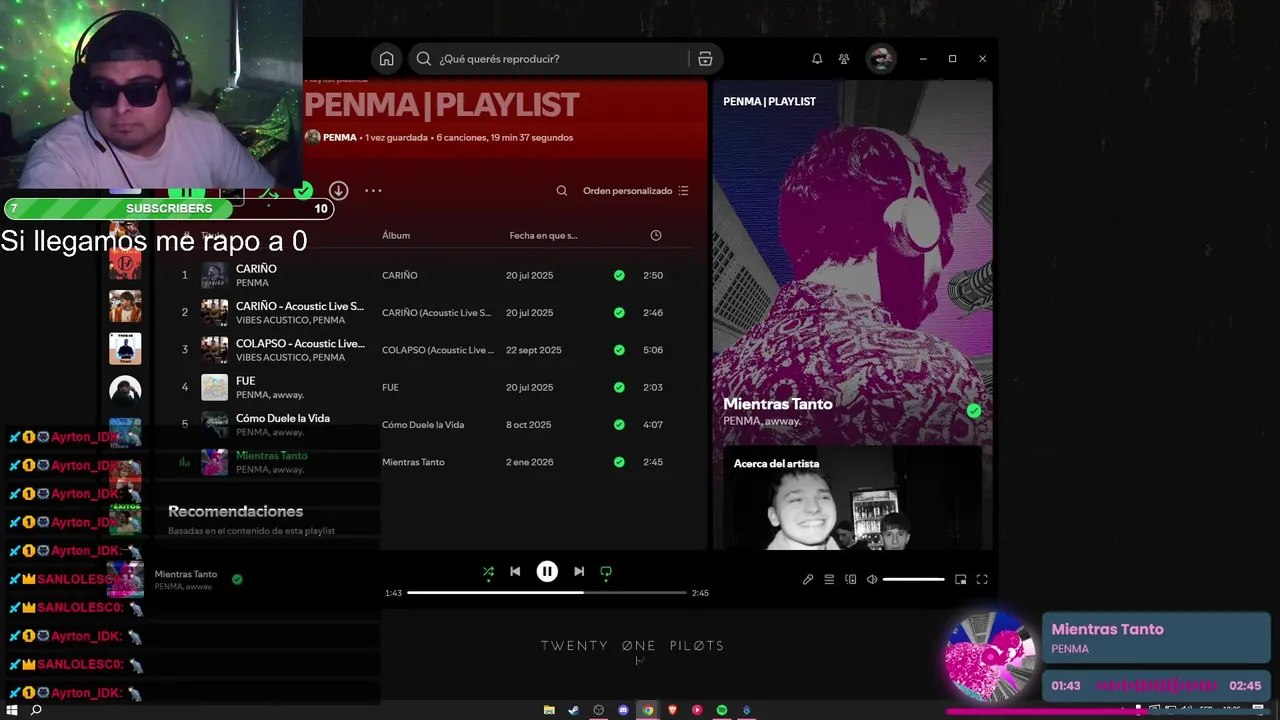Click the FUE album cover thumbnail
The width and height of the screenshot is (1280, 720).
click(214, 387)
